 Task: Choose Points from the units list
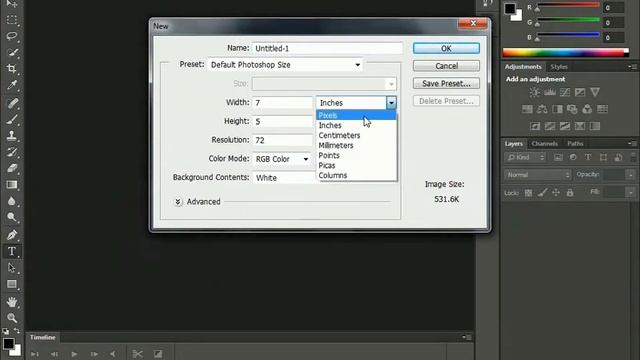pyautogui.click(x=356, y=156)
